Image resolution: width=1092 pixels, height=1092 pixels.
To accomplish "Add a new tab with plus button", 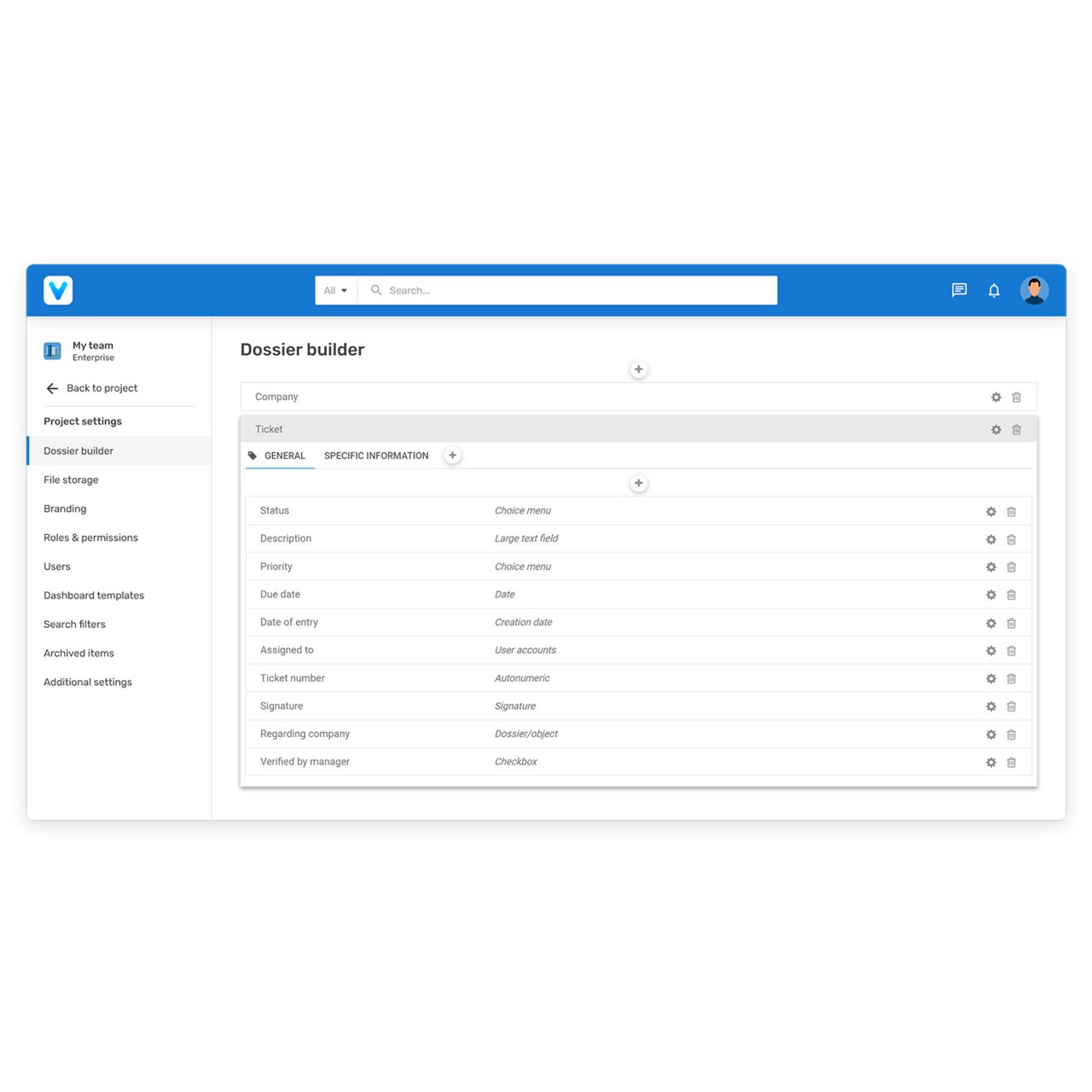I will point(452,456).
